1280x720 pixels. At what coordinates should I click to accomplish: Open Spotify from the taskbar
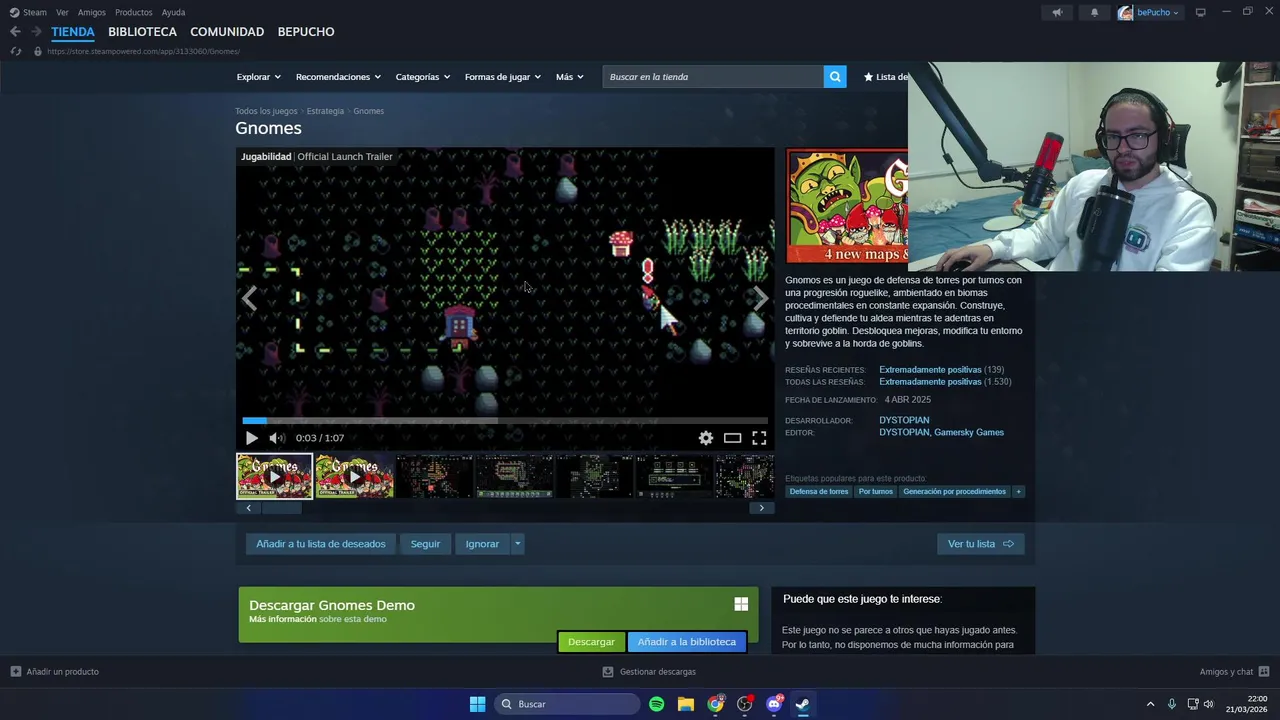point(656,704)
